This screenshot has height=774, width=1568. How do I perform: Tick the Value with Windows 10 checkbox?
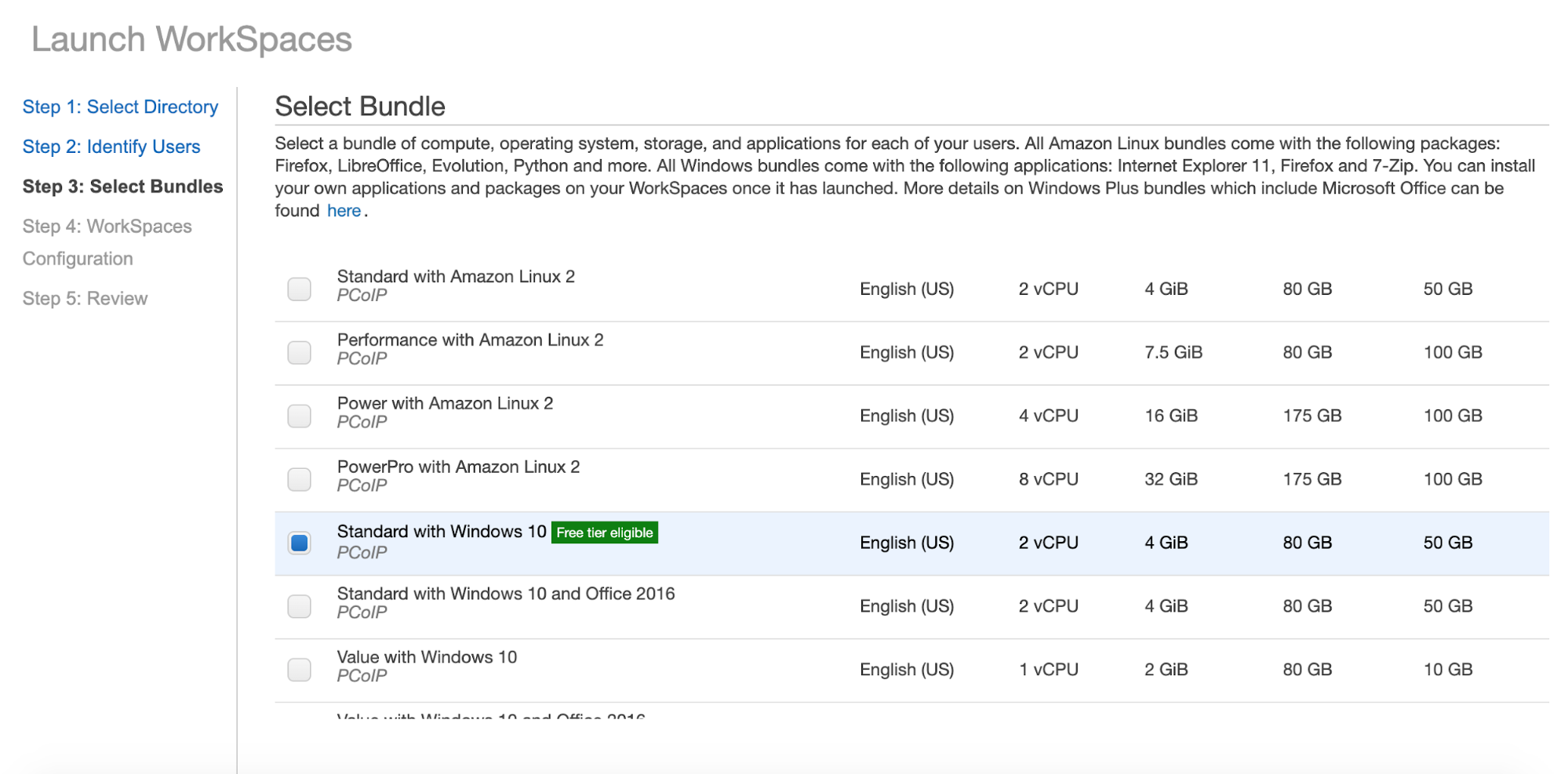[x=299, y=670]
